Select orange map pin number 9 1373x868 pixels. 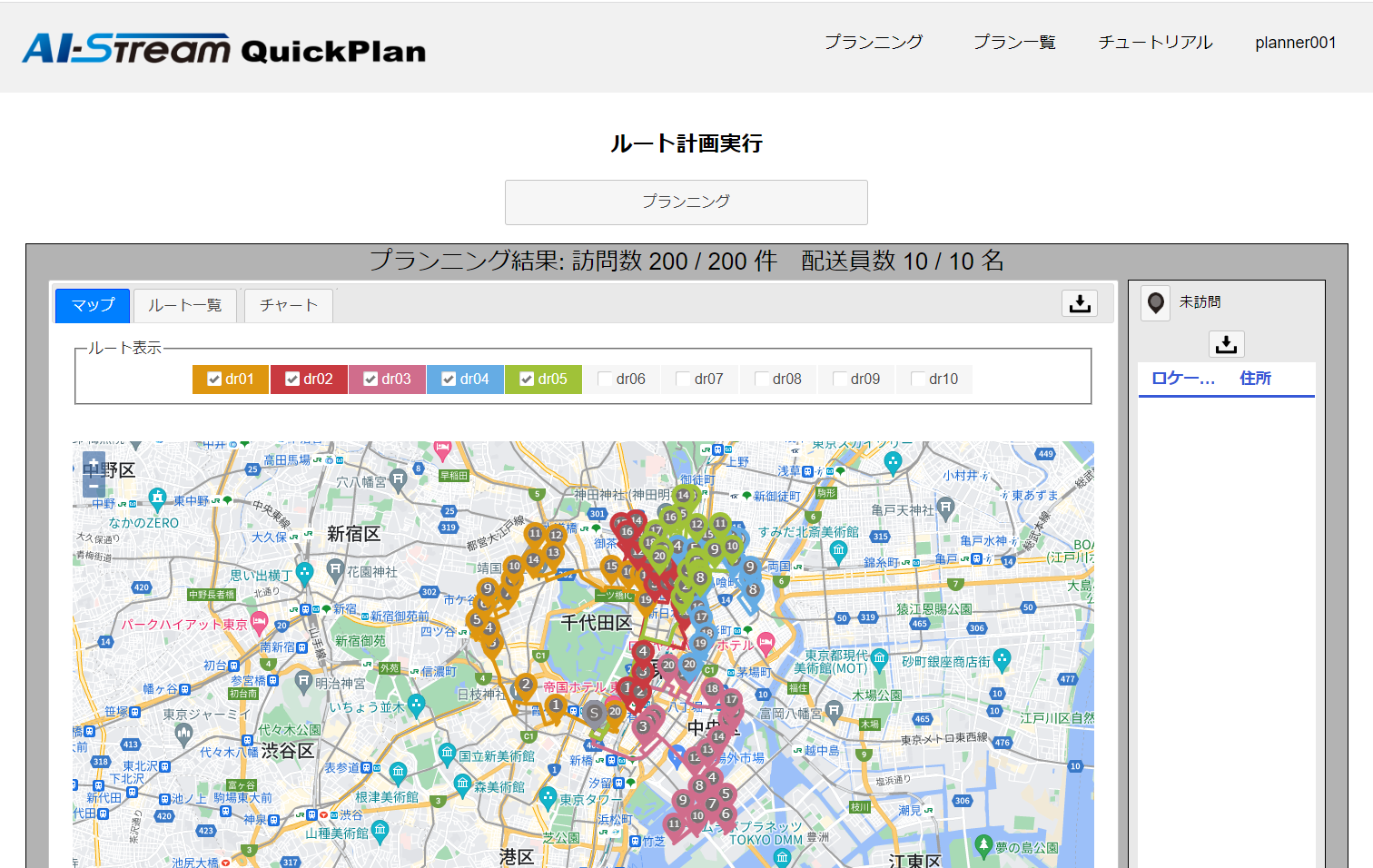click(x=488, y=589)
